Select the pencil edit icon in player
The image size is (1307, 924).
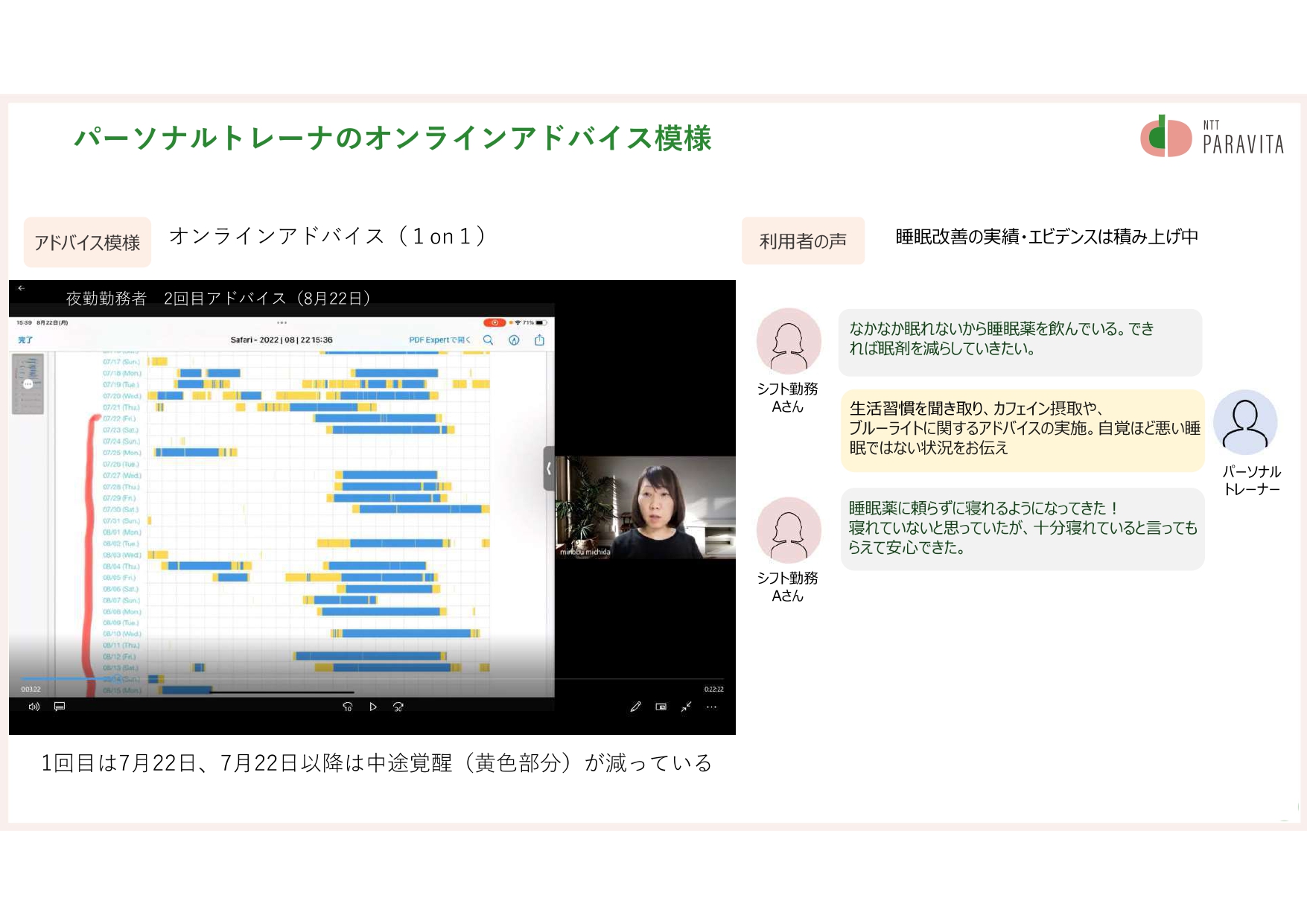tap(635, 707)
